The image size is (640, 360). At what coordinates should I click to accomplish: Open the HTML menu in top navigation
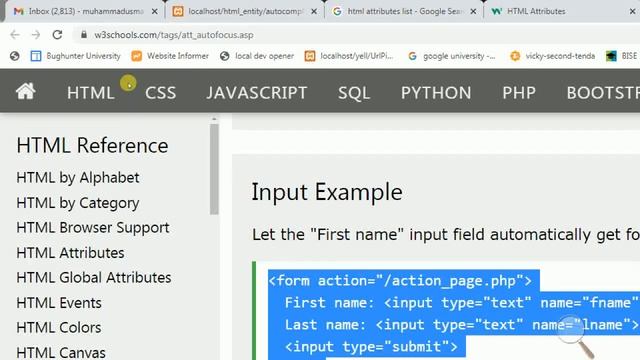pyautogui.click(x=91, y=93)
